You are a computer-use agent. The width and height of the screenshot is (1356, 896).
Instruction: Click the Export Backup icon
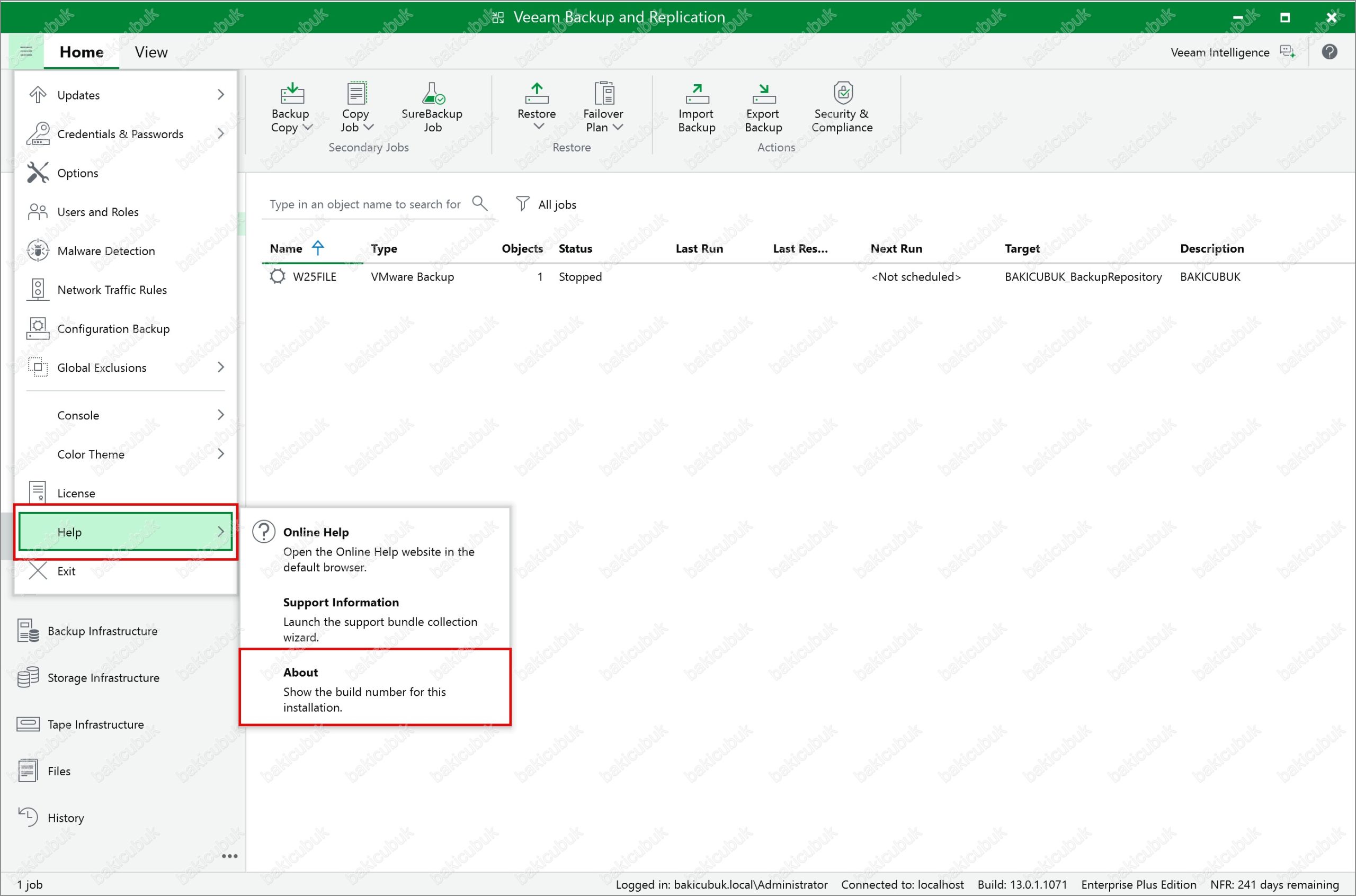pyautogui.click(x=763, y=94)
